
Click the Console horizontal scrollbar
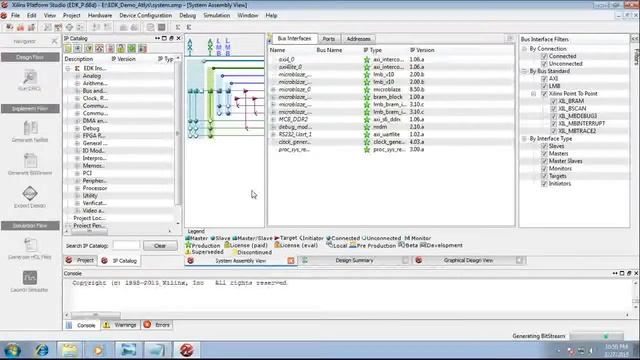click(x=96, y=315)
